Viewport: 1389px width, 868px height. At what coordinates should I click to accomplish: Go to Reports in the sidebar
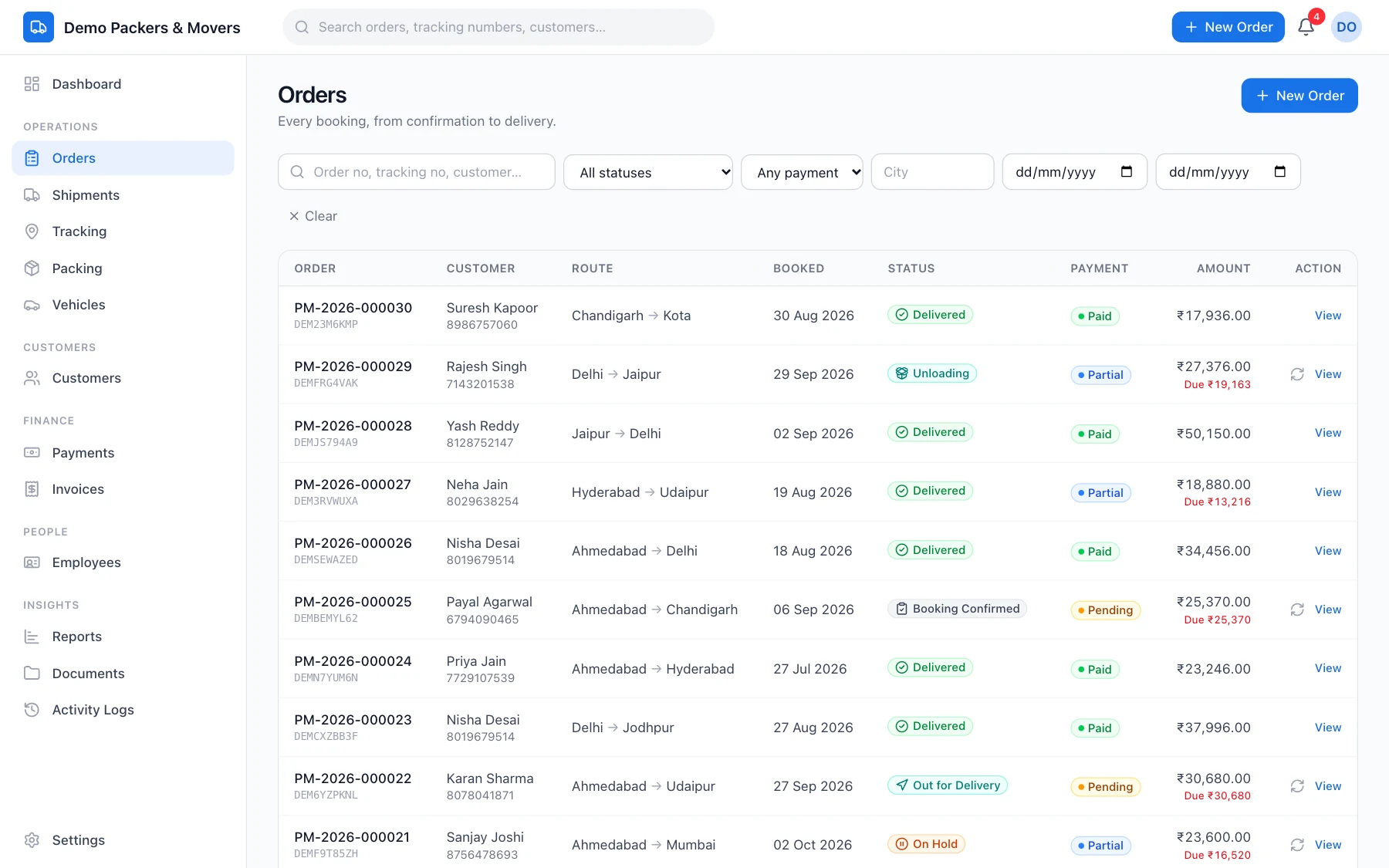(x=123, y=637)
